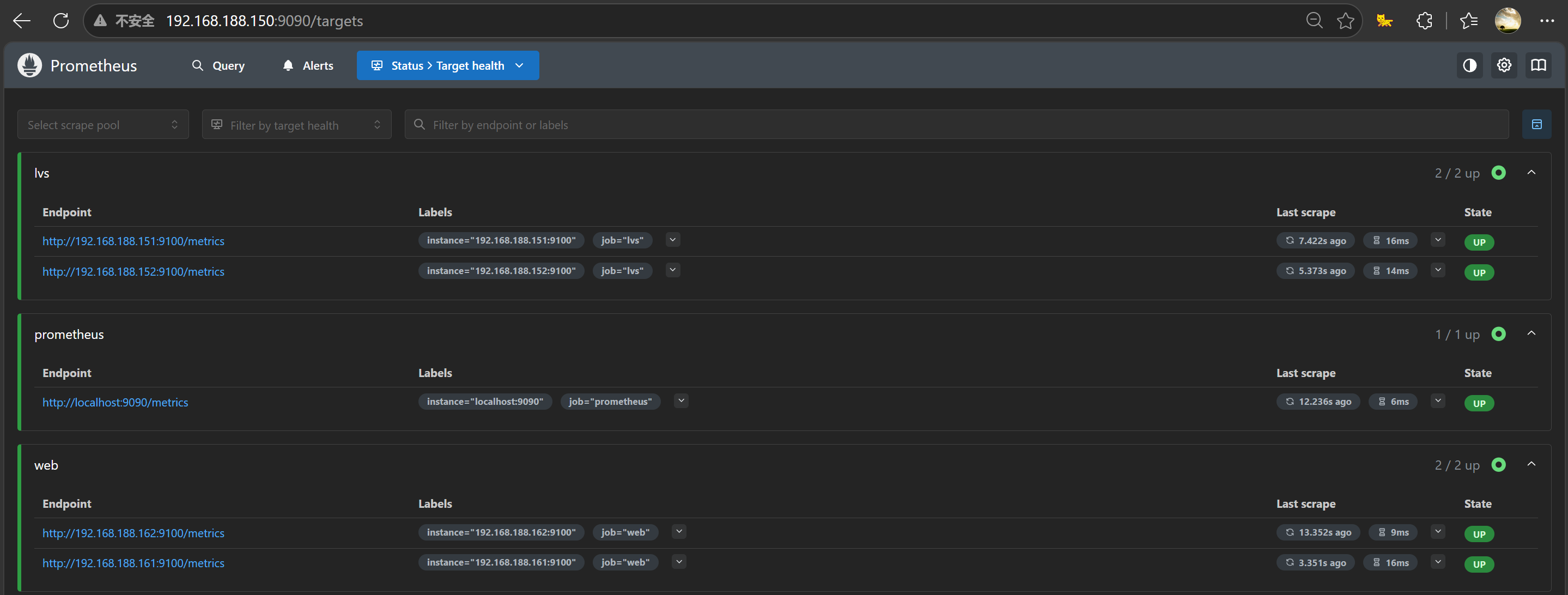Open the 192.168.188.151:9100/metrics endpoint link
The height and width of the screenshot is (595, 1568).
[133, 241]
